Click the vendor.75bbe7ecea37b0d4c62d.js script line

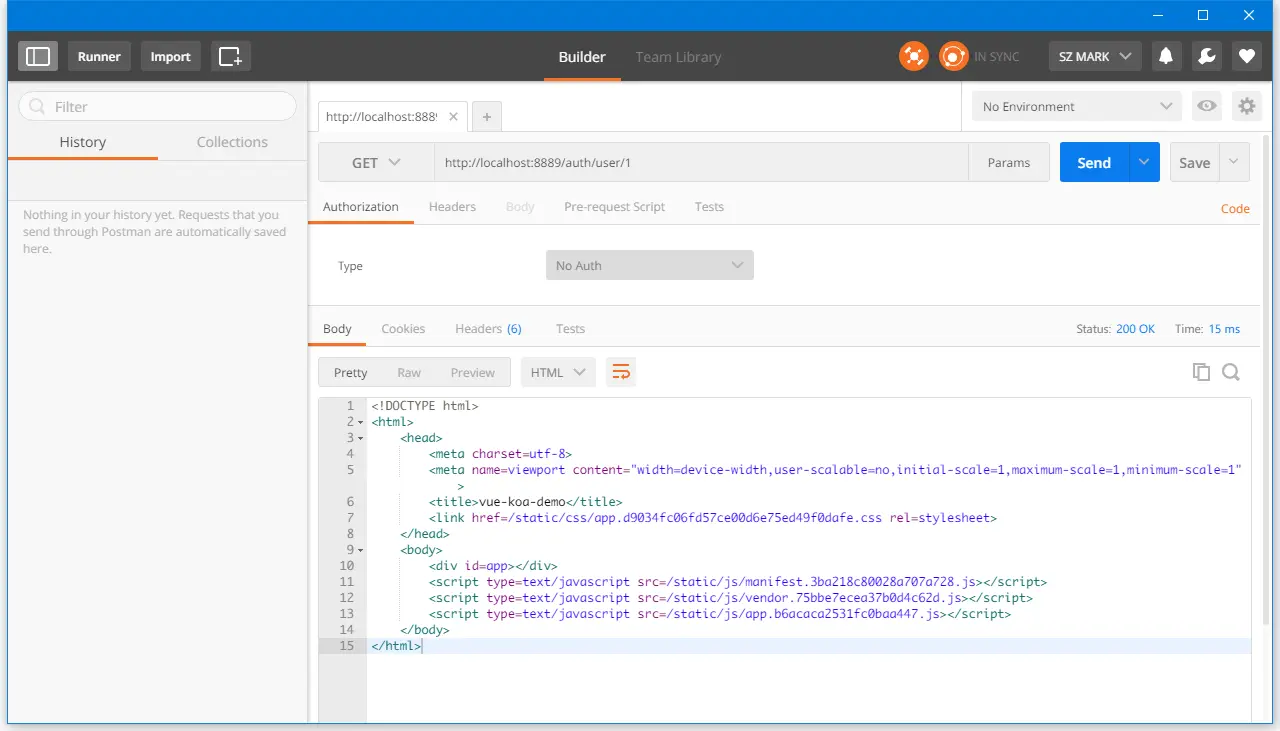pos(731,598)
